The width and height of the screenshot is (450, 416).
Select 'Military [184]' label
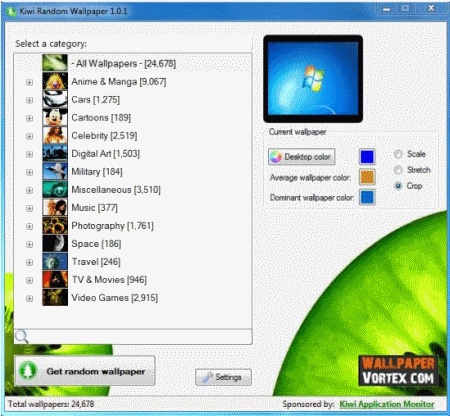pos(97,172)
